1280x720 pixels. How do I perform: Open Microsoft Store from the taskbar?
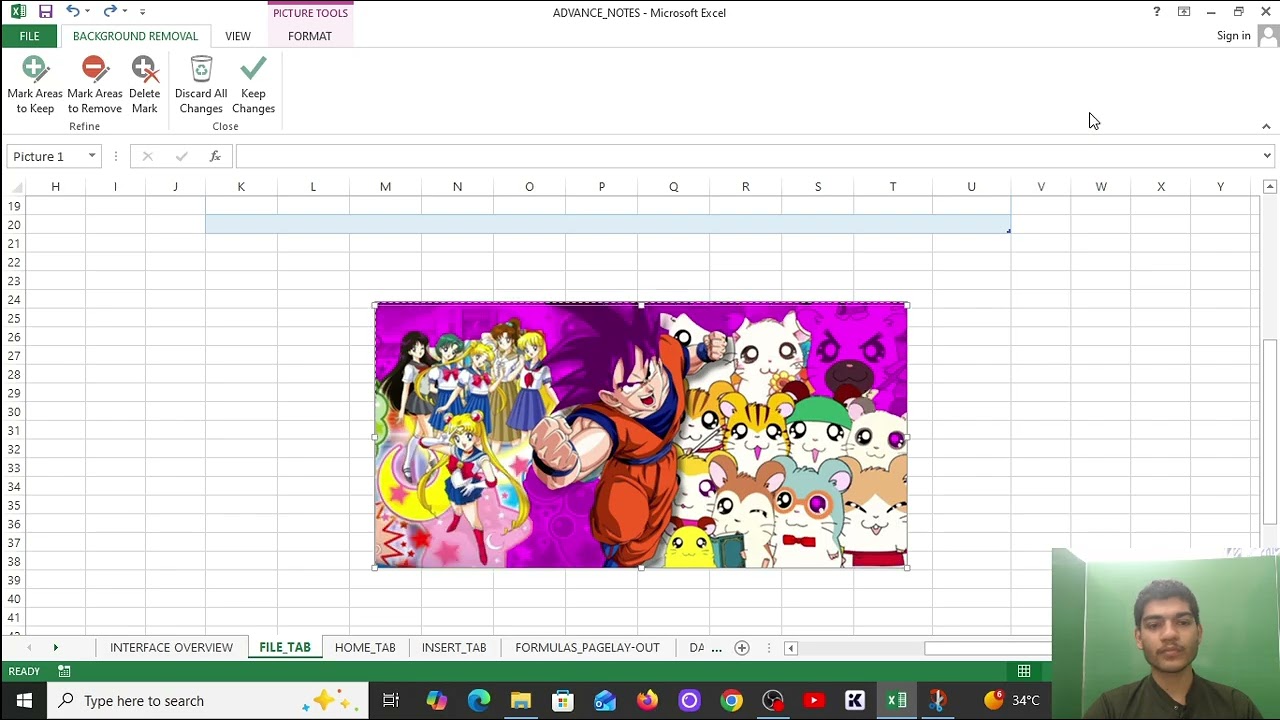tap(563, 700)
